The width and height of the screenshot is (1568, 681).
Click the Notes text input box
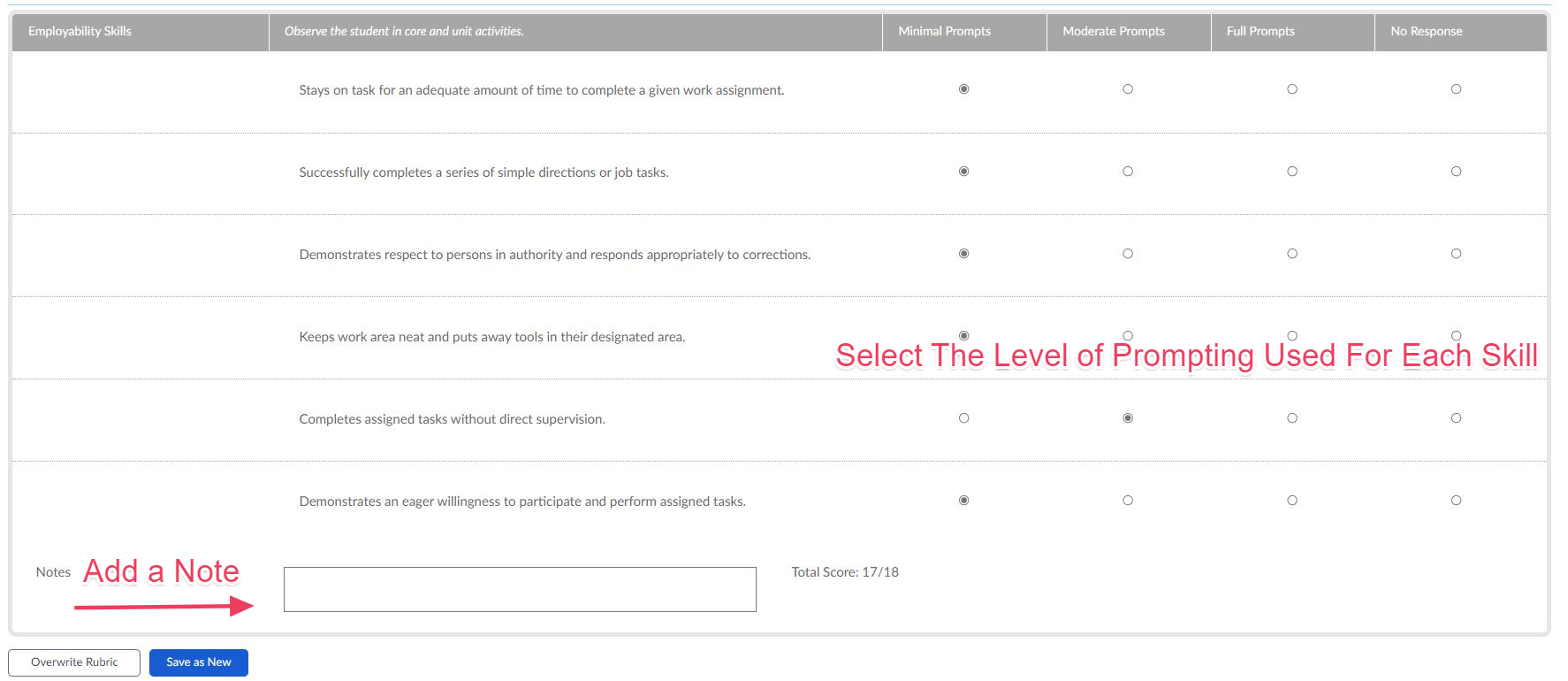click(x=520, y=589)
